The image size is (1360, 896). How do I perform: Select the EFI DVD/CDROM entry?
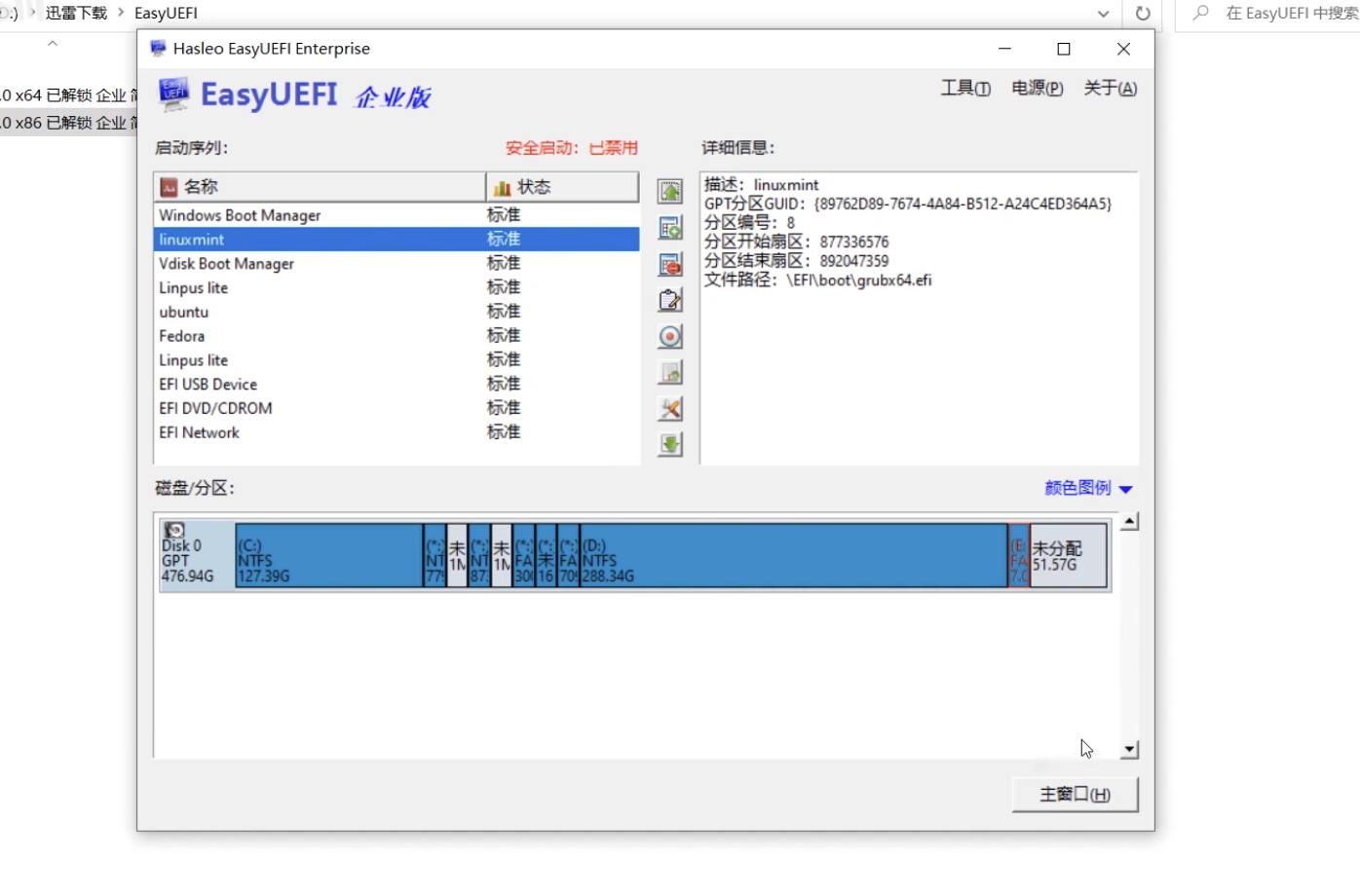click(x=397, y=408)
